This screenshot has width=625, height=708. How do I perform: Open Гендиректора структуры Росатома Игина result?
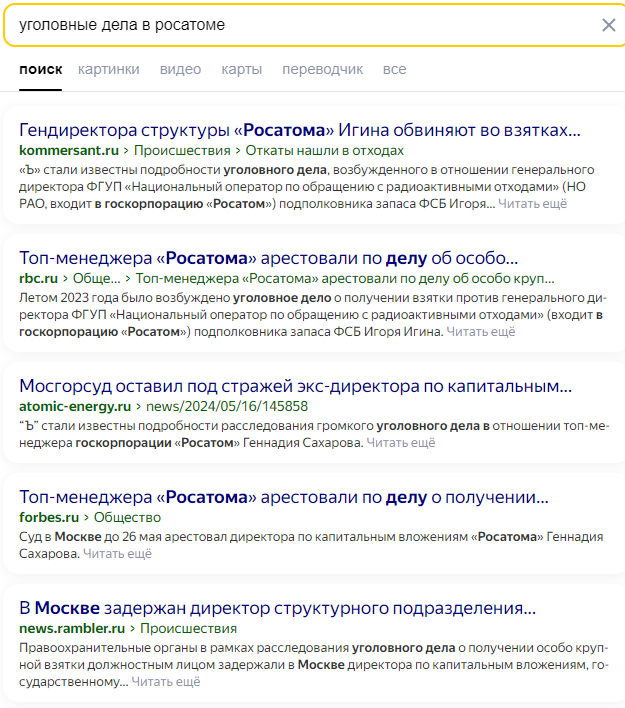pos(300,130)
